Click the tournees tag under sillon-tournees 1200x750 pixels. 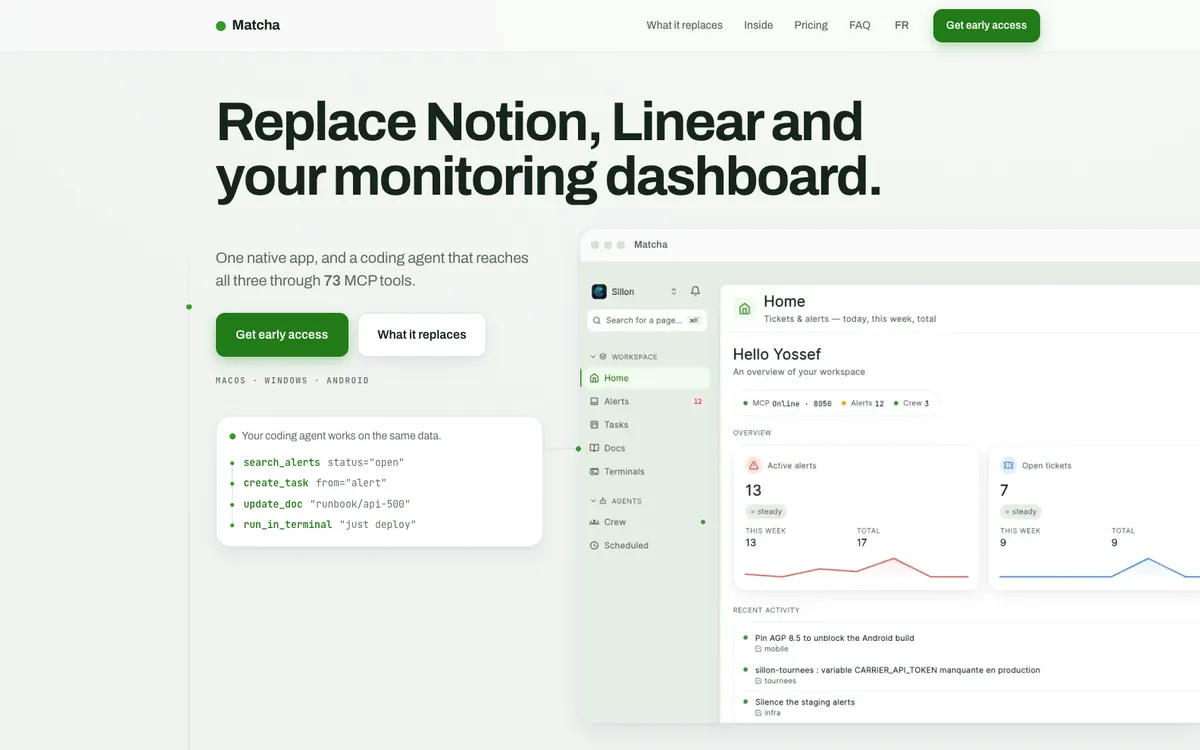coord(776,681)
